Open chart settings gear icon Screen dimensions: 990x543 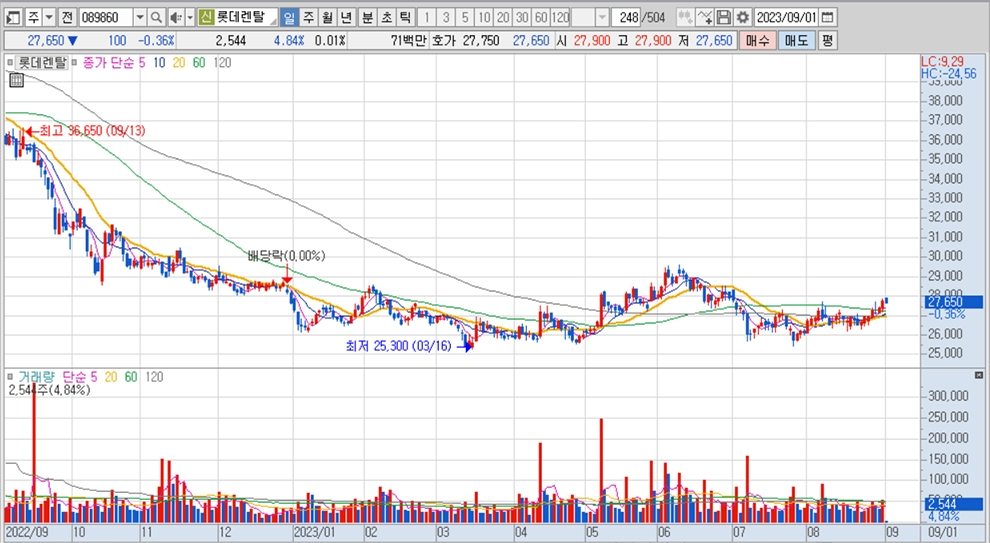point(742,18)
